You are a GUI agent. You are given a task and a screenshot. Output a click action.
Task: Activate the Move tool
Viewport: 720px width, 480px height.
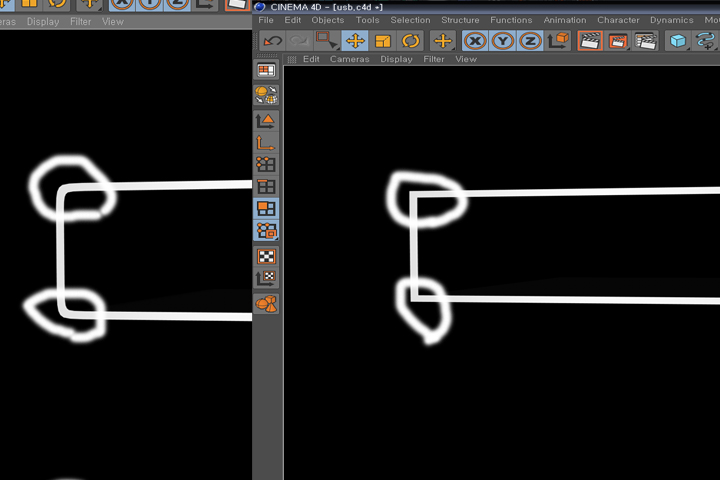click(x=355, y=41)
